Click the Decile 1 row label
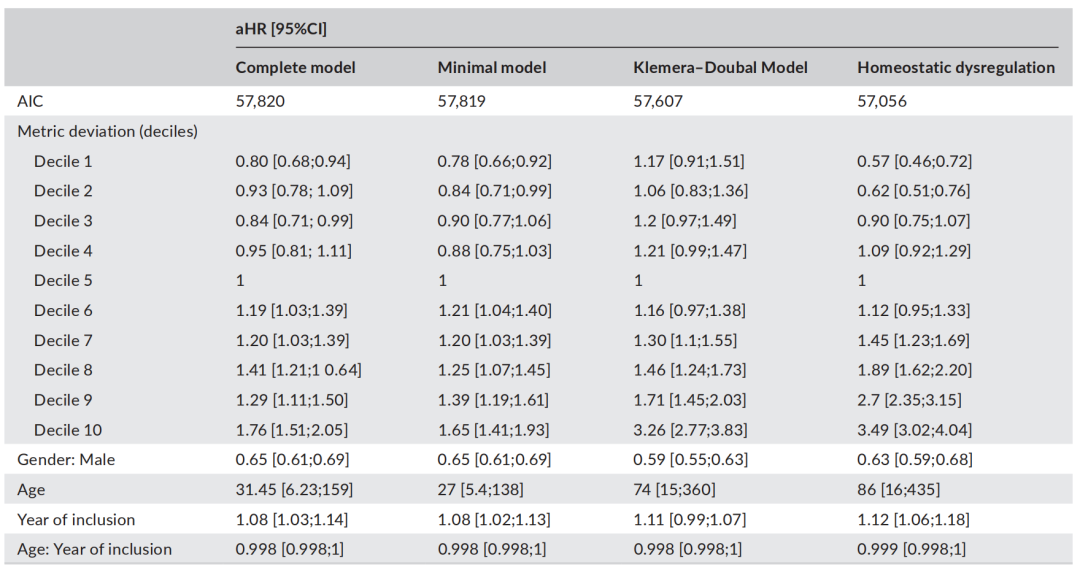This screenshot has width=1080, height=578. click(x=63, y=161)
